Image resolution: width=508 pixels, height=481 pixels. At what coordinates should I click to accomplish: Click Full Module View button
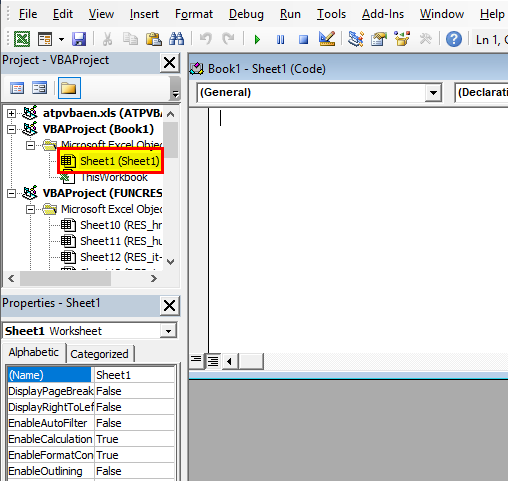point(213,361)
